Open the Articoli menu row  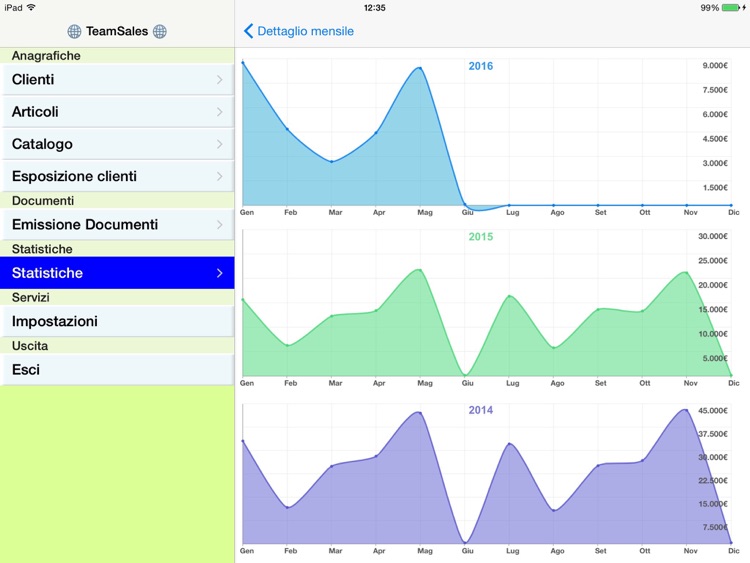point(117,111)
